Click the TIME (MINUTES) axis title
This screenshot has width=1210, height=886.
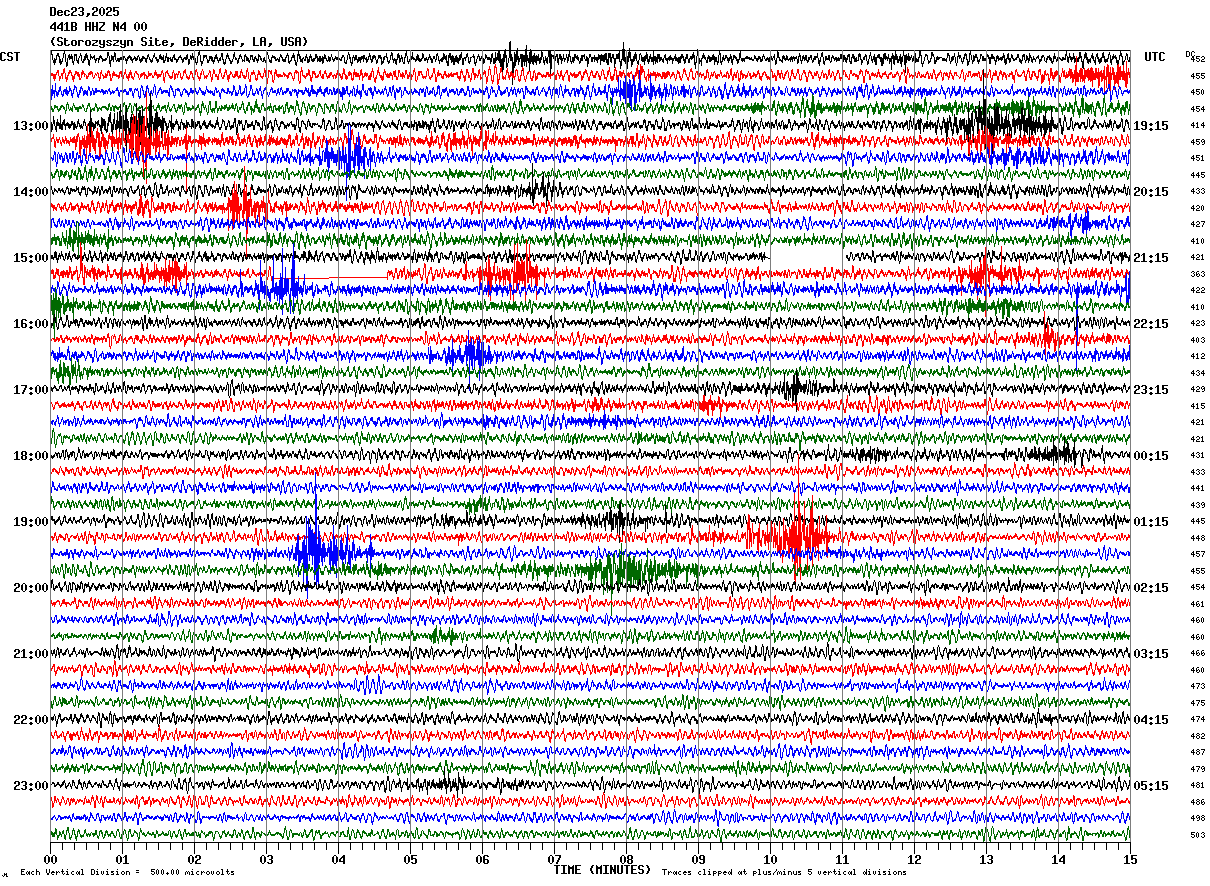click(602, 870)
